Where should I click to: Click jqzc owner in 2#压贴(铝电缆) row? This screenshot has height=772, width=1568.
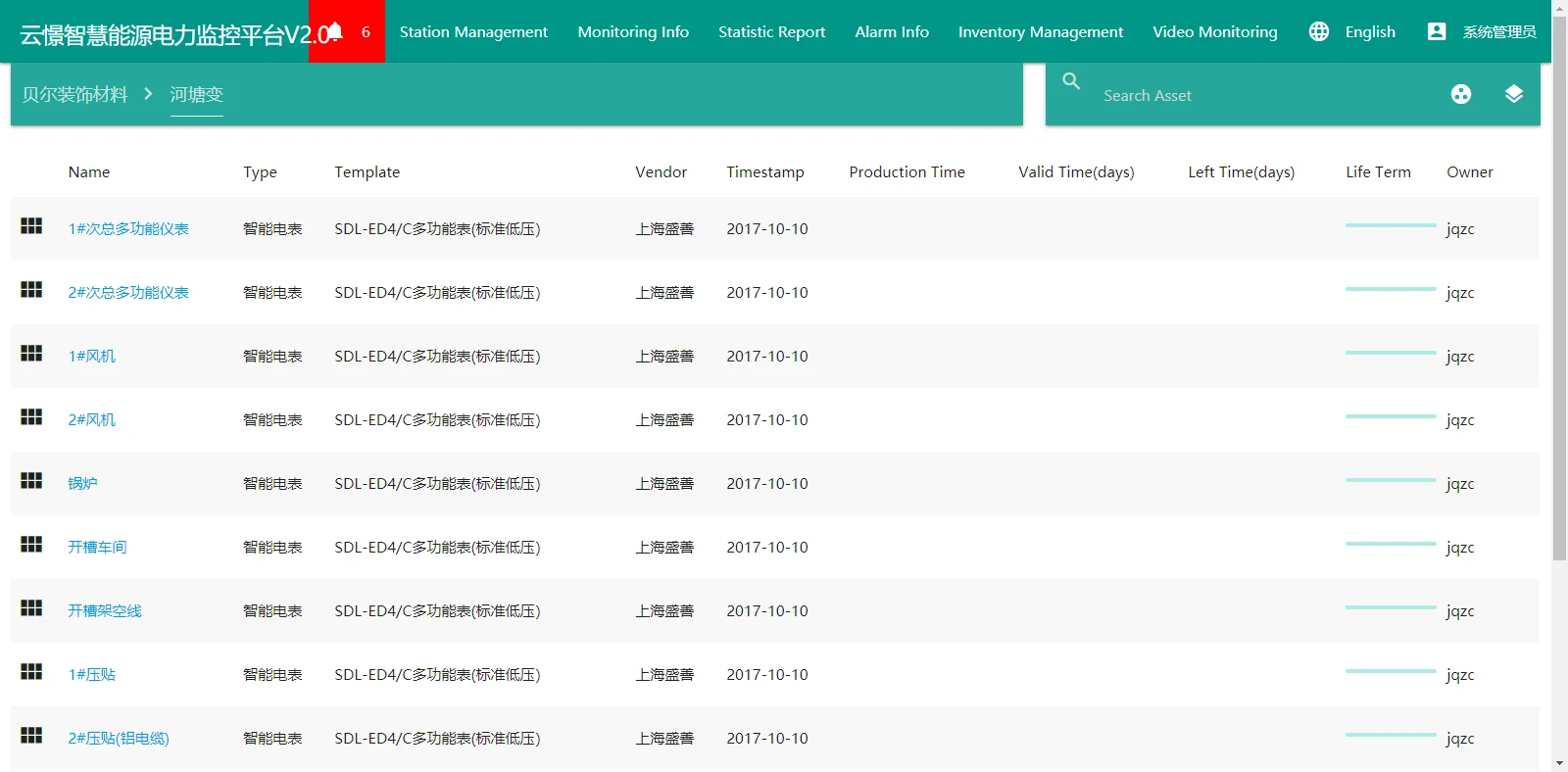[x=1460, y=740]
